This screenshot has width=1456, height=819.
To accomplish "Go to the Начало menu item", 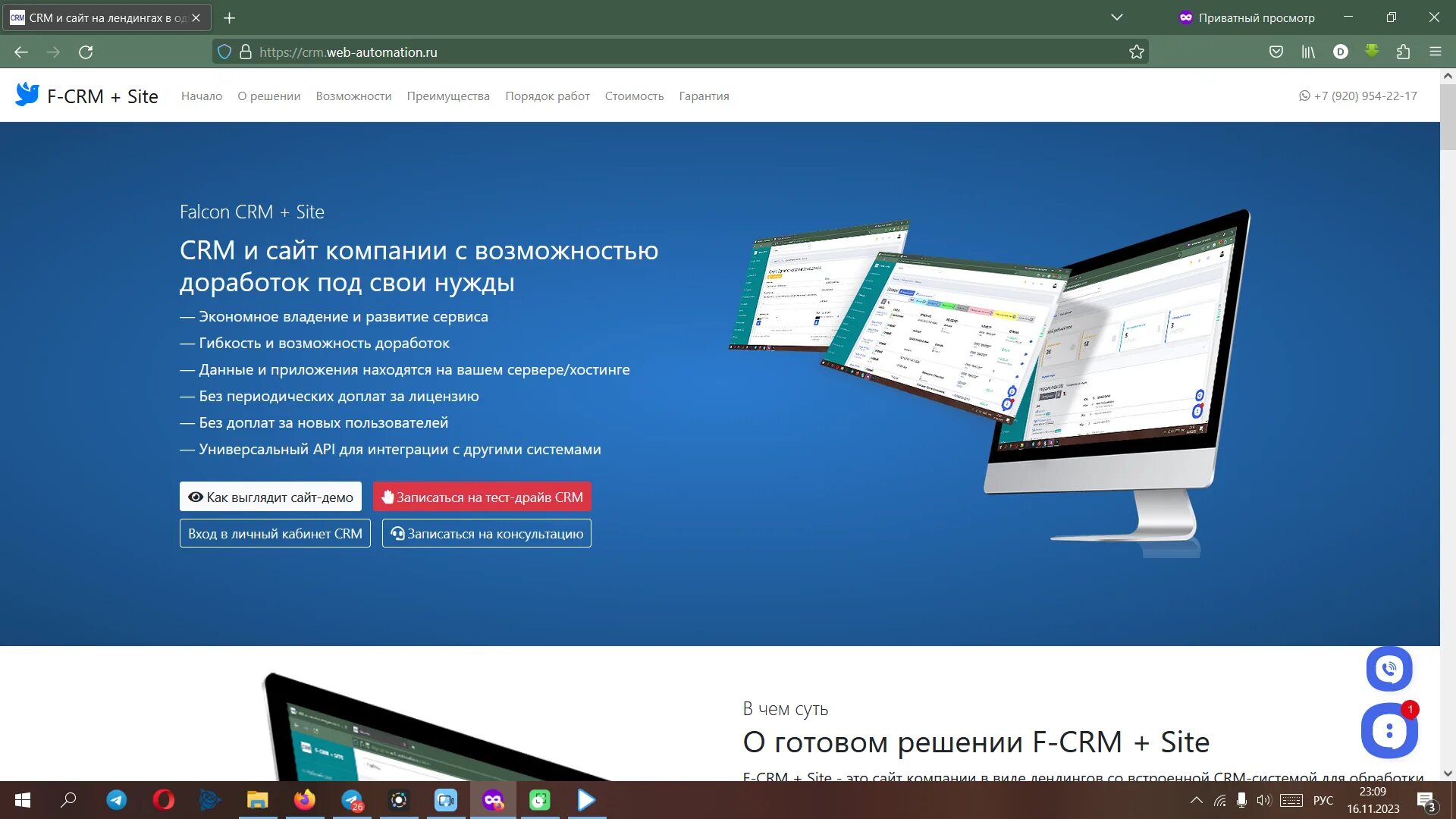I will click(x=202, y=96).
